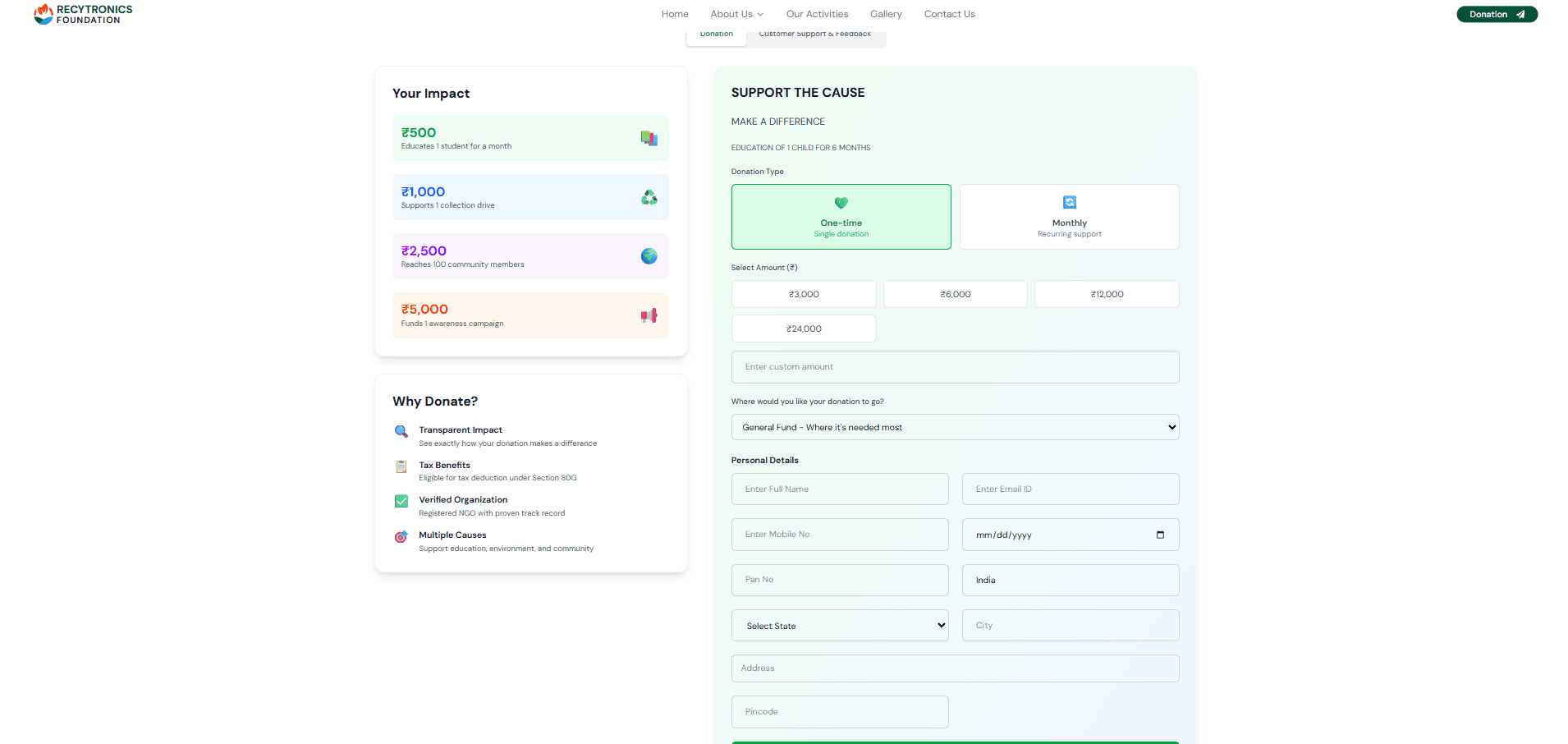Choose the ₹24,000 amount button

[804, 328]
